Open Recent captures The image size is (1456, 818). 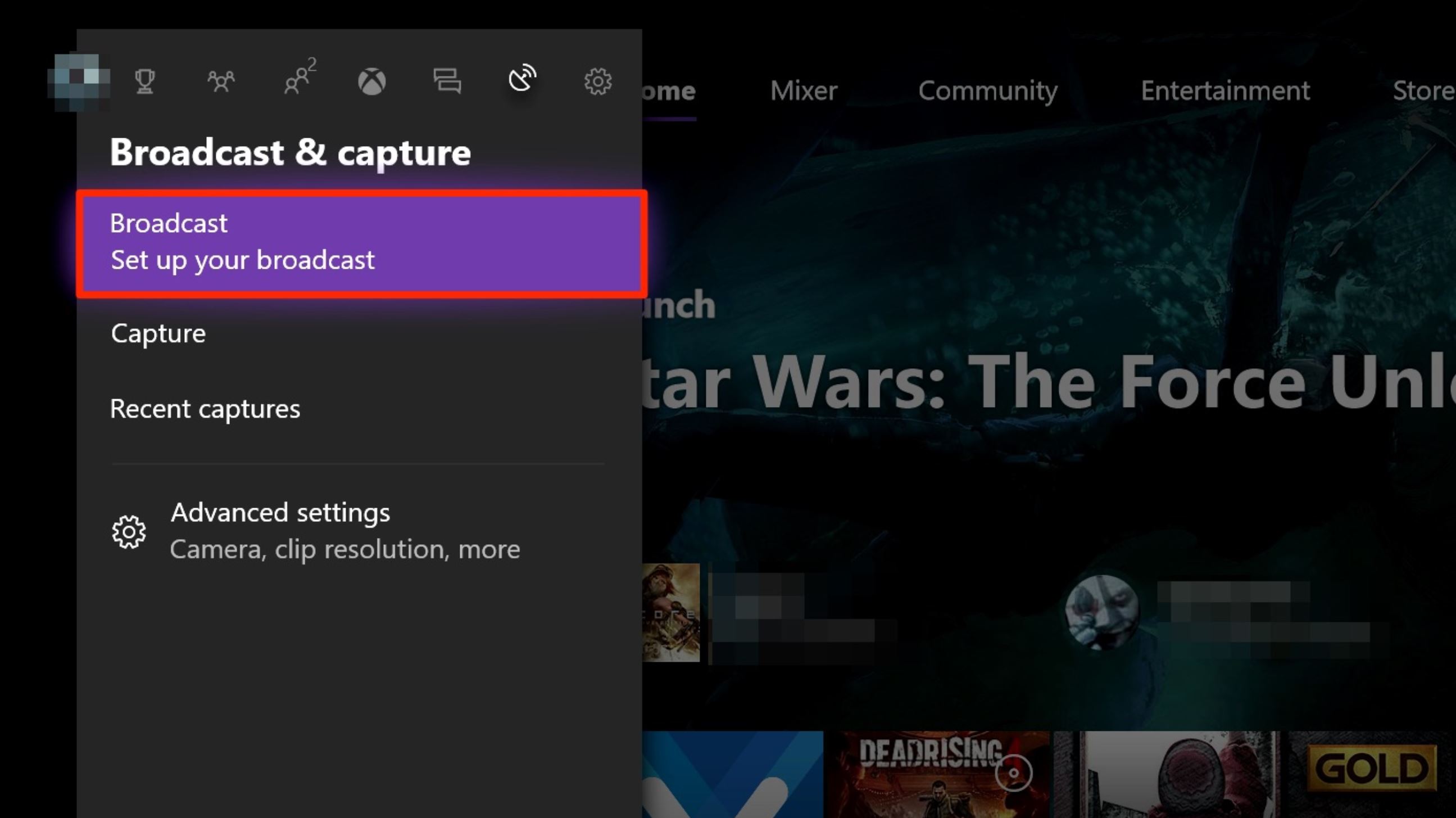click(x=205, y=409)
